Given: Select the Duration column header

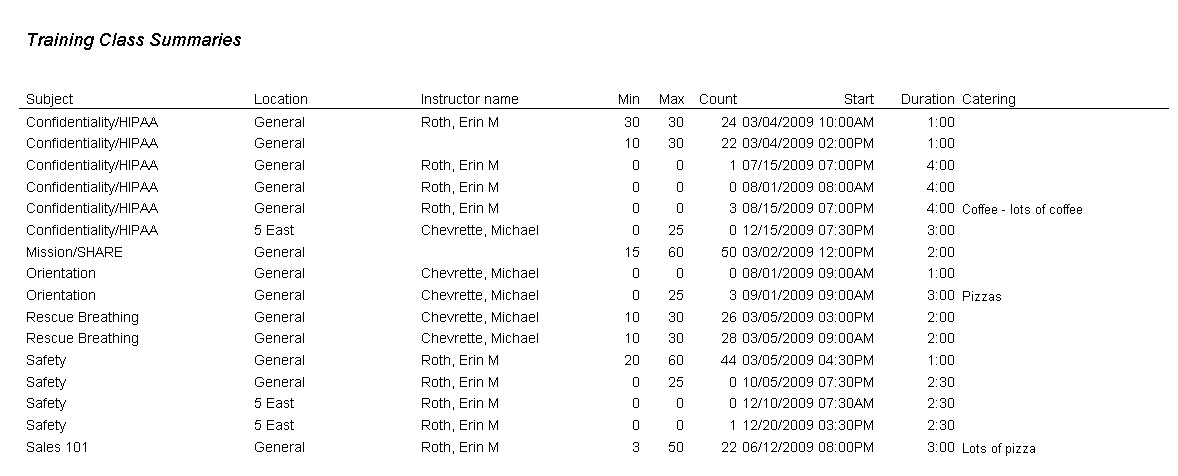Looking at the screenshot, I should click(927, 99).
